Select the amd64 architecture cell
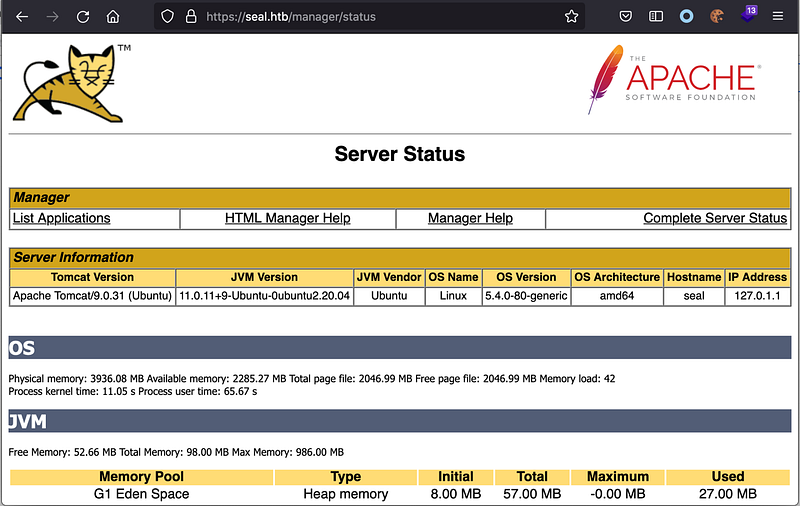 point(617,296)
